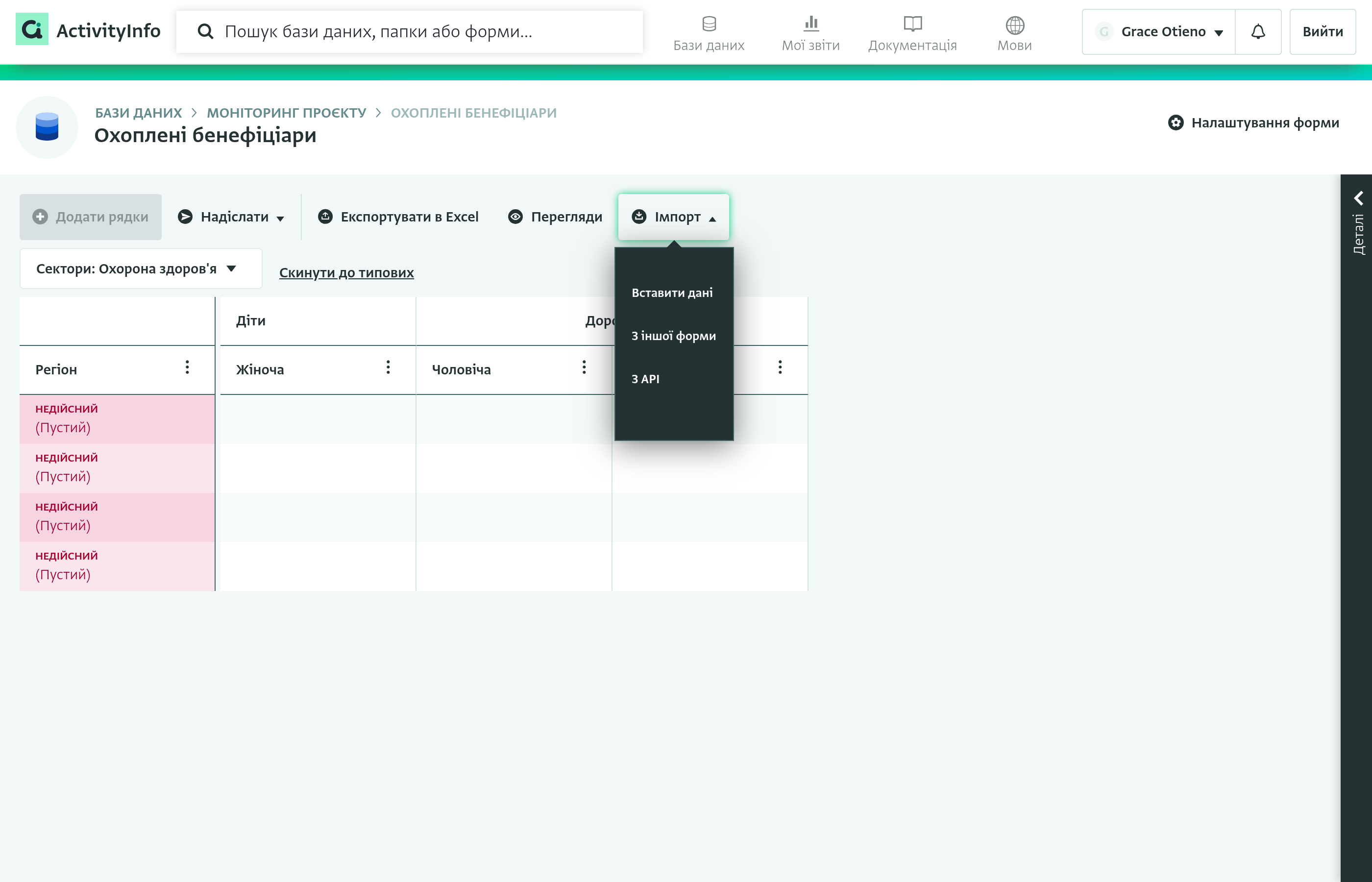The width and height of the screenshot is (1372, 882).
Task: Click Додати рядки button
Action: (91, 217)
